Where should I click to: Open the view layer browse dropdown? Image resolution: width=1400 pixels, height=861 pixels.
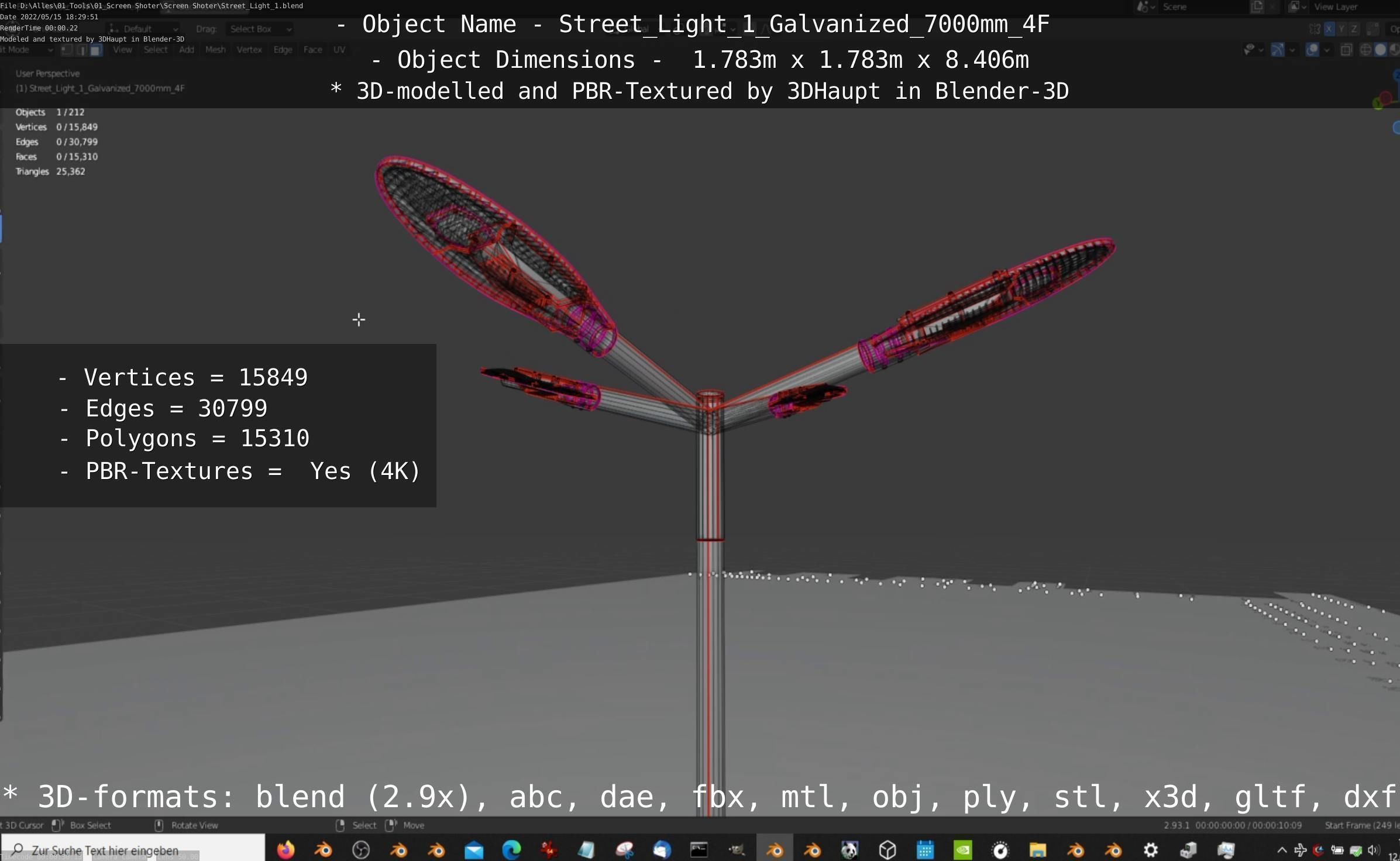click(x=1298, y=7)
